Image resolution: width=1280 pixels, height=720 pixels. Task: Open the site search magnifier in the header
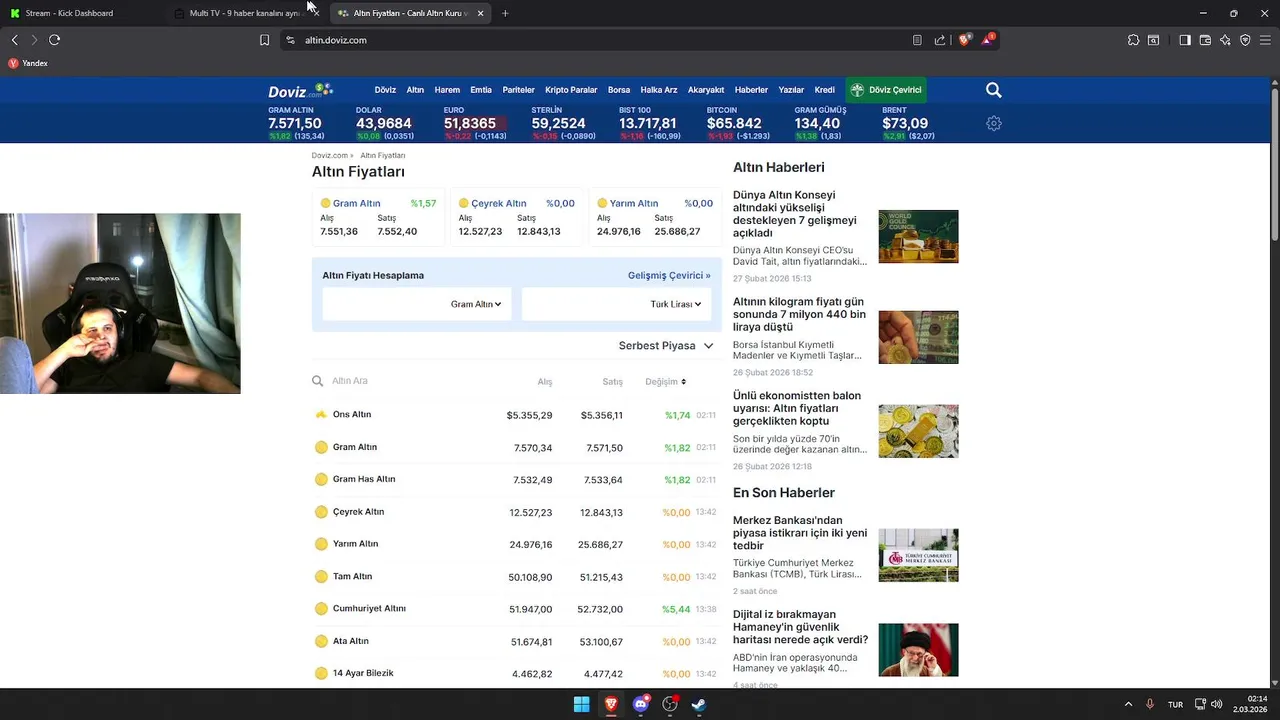[993, 90]
